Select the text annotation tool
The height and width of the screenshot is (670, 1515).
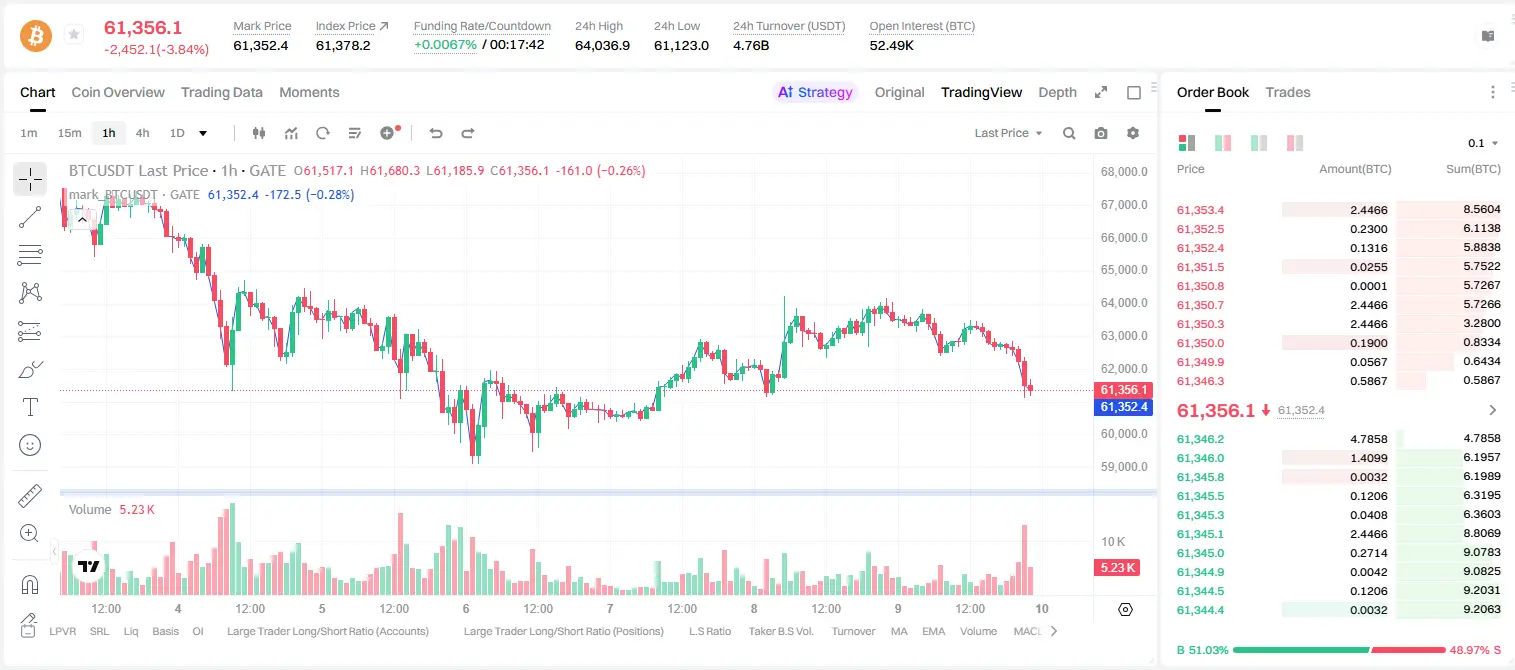[30, 407]
